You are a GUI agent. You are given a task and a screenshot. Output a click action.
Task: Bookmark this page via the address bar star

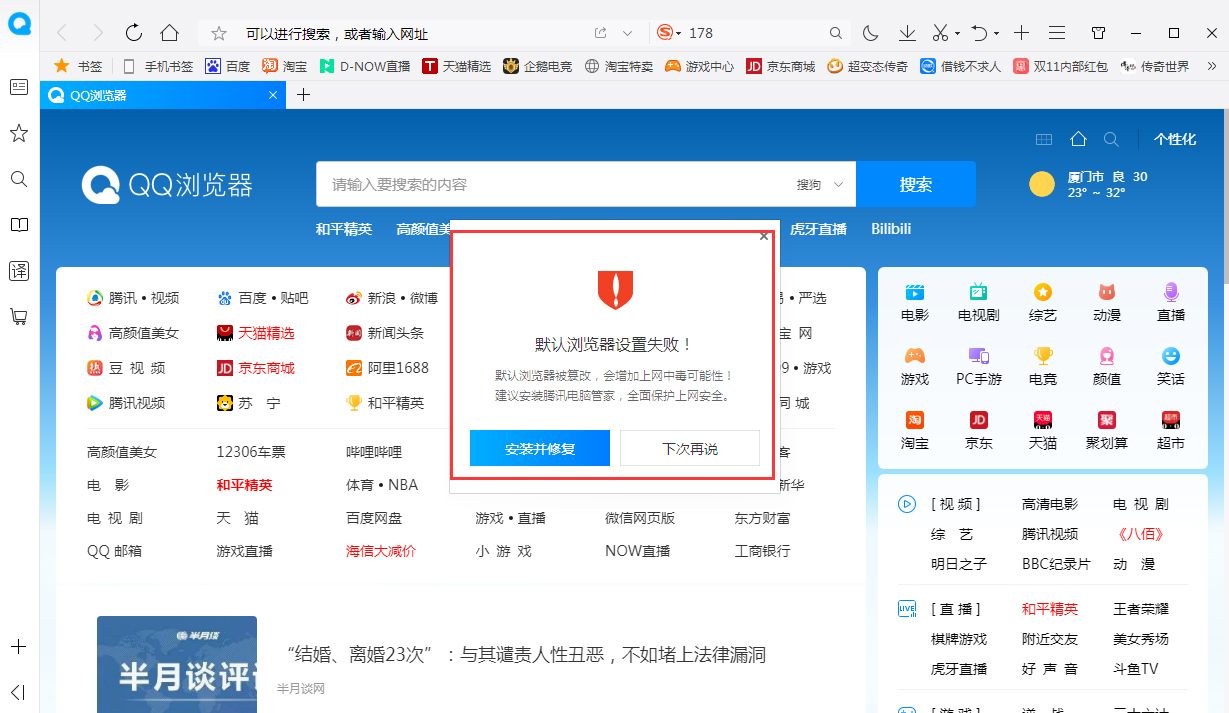point(218,32)
